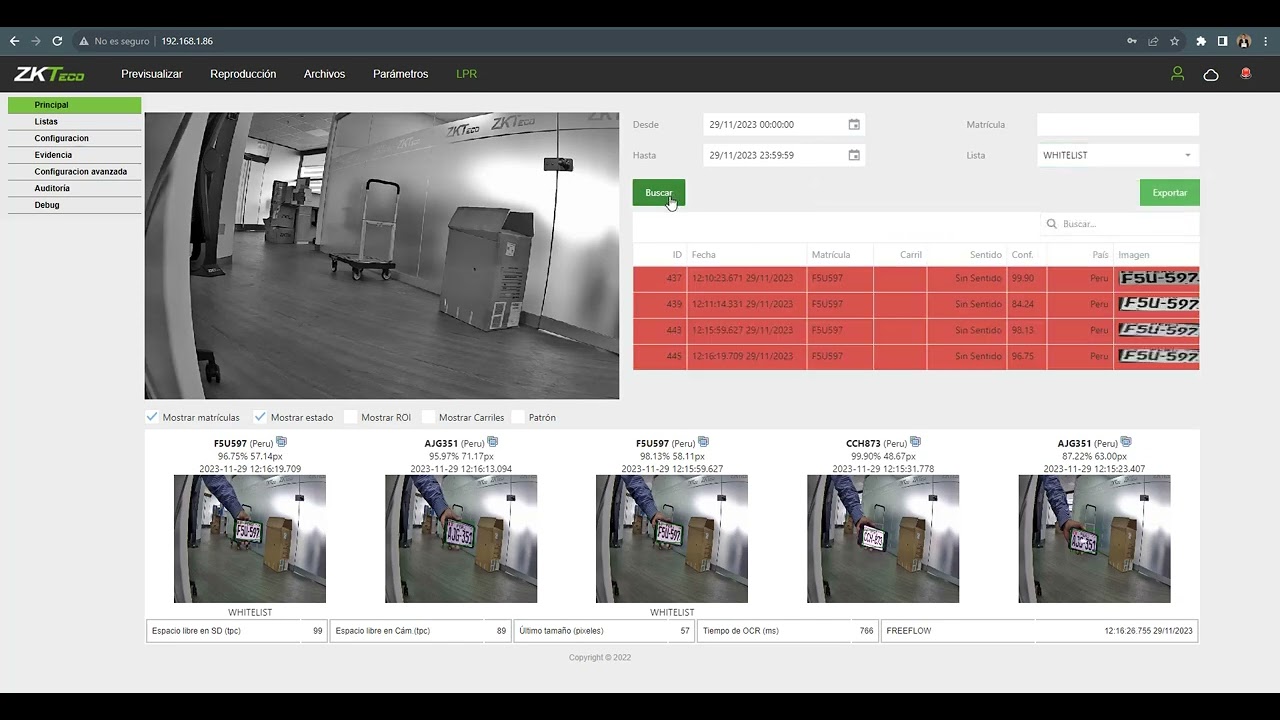Screen dimensions: 1280x720
Task: Select table row with ID 439
Action: (x=916, y=304)
